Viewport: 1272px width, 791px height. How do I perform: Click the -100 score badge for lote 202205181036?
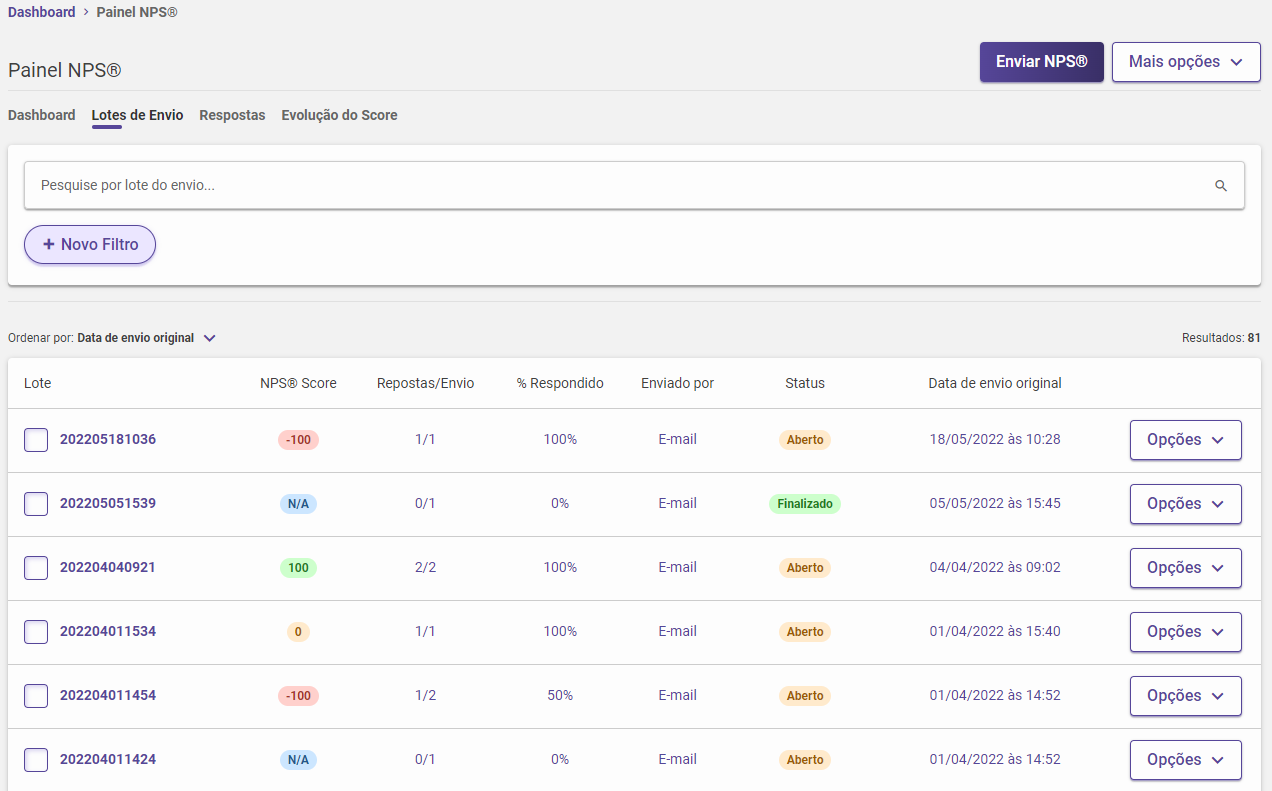click(x=298, y=440)
